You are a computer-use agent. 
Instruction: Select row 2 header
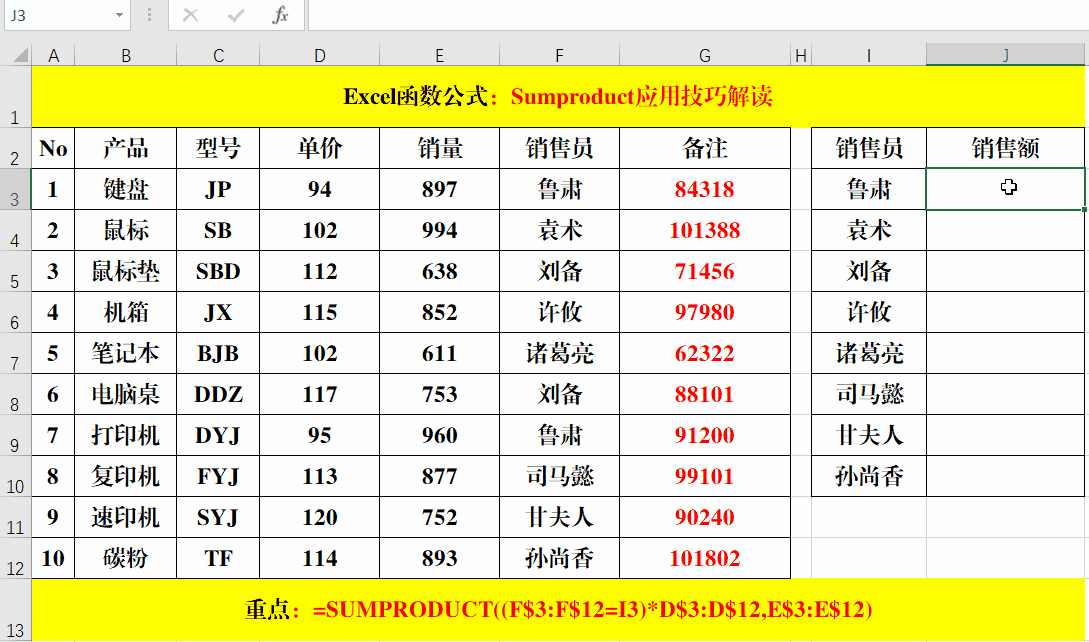15,148
